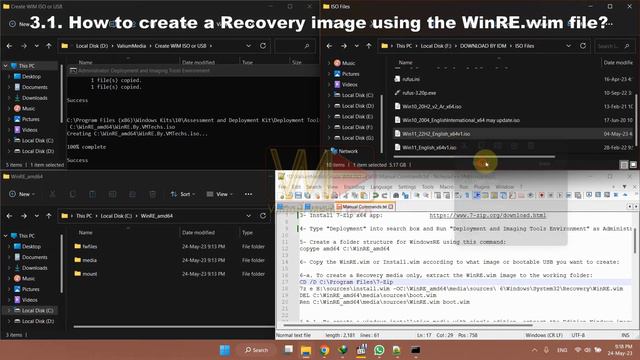Refresh the Create WIM ISO or USB window
The image size is (640, 360).
click(x=263, y=46)
